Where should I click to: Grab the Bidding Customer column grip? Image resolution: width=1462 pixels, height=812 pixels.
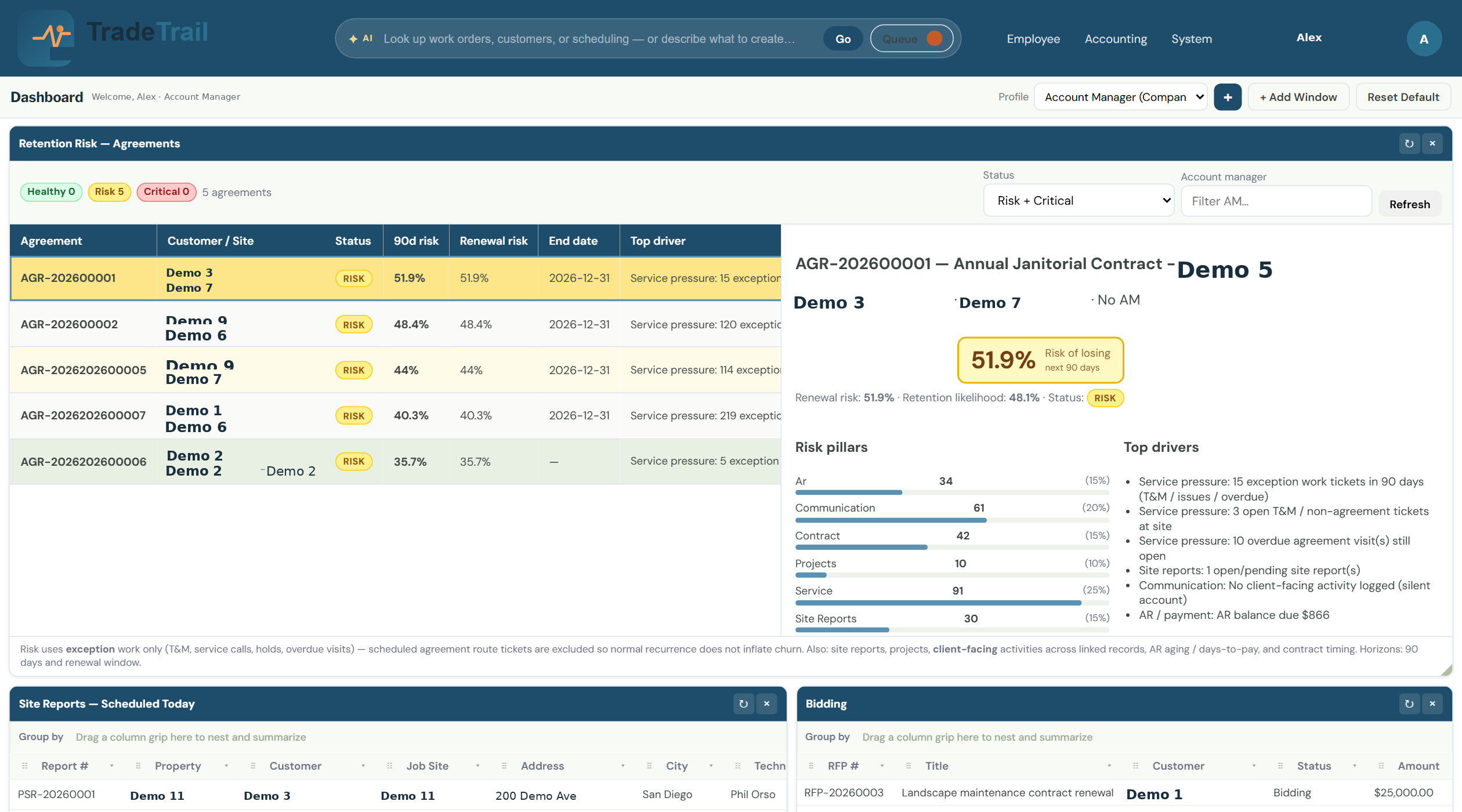click(x=1136, y=766)
